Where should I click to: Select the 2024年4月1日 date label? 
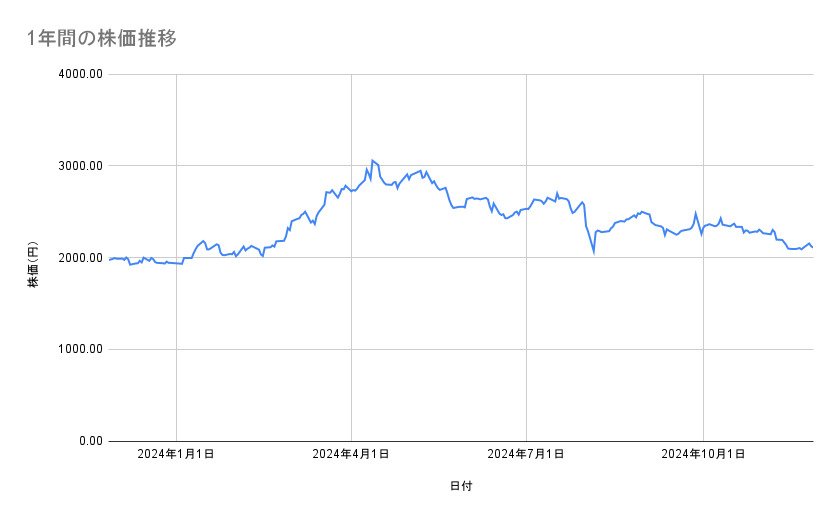coord(351,455)
